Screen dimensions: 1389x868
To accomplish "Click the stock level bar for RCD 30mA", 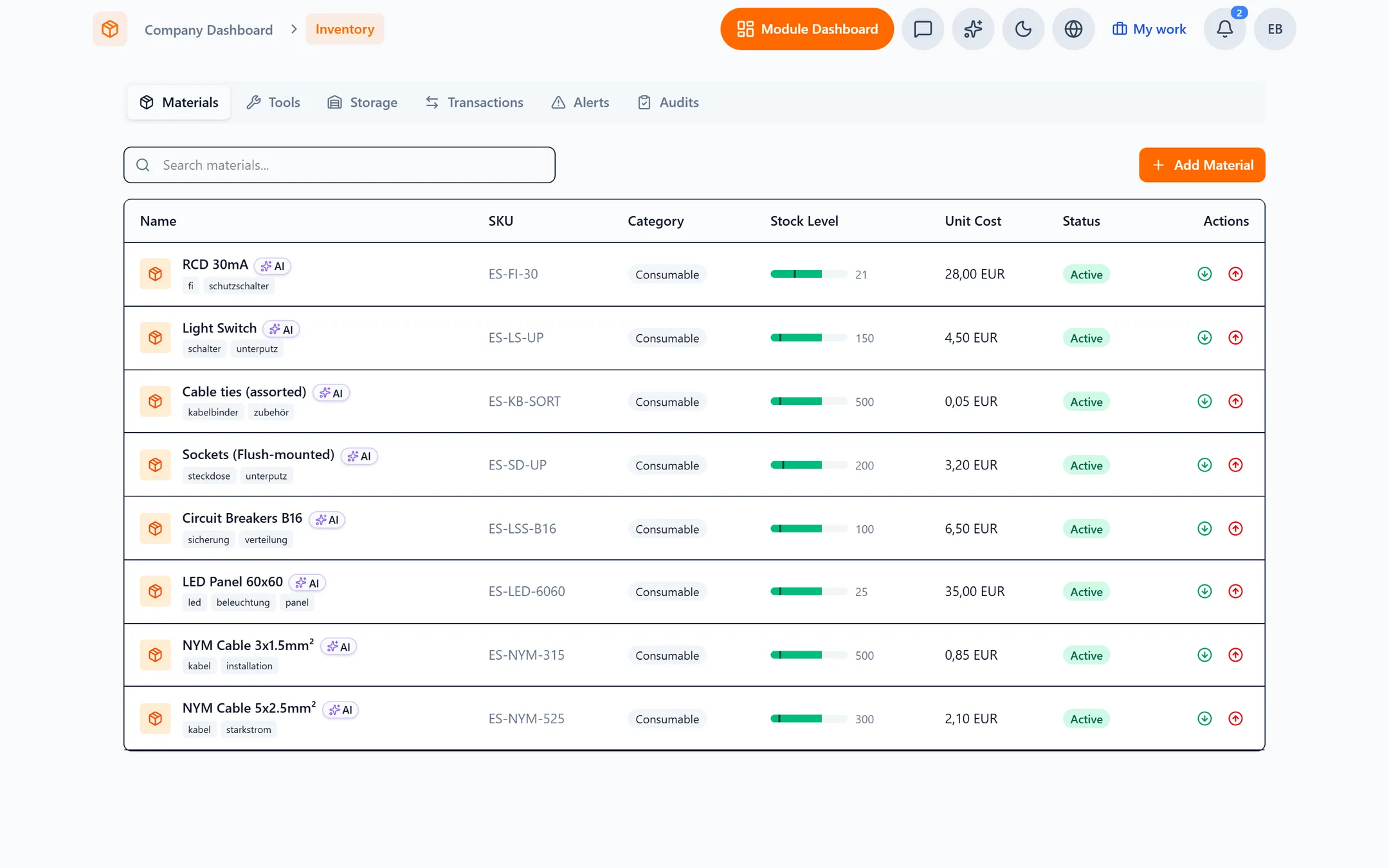I will click(808, 274).
